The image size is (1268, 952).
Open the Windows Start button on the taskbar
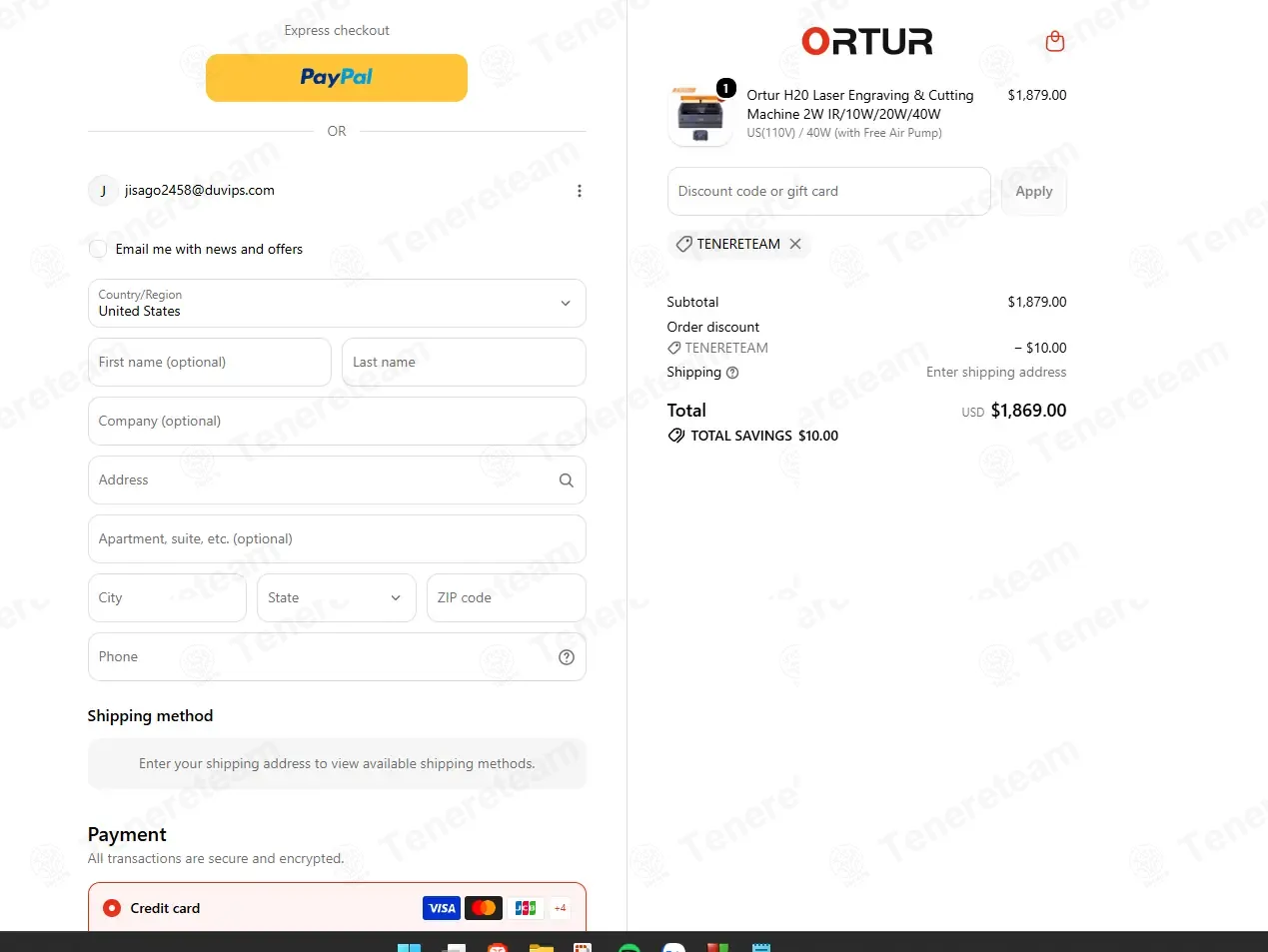coord(410,947)
